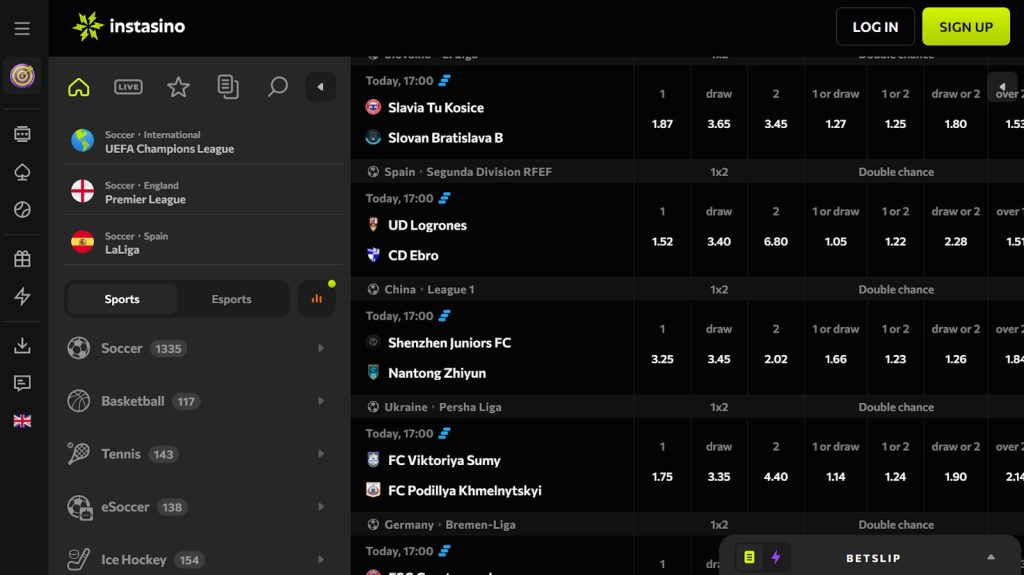Image resolution: width=1024 pixels, height=575 pixels.
Task: Open the download app icon
Action: 22,346
